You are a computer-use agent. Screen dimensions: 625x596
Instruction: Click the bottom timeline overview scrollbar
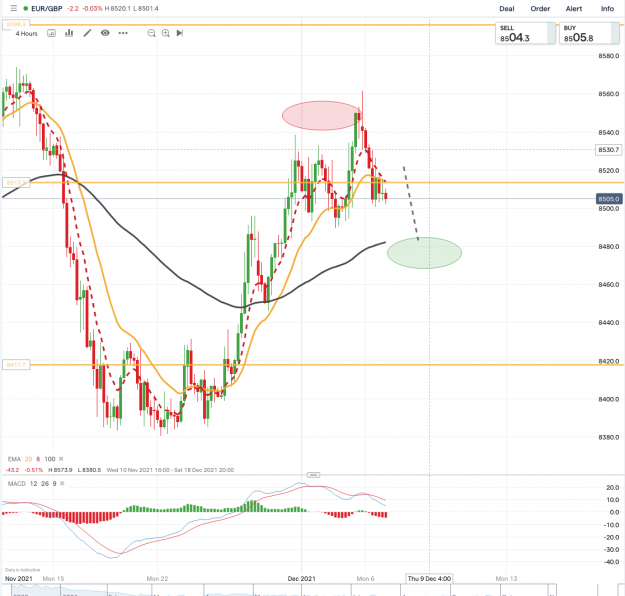pos(279,590)
